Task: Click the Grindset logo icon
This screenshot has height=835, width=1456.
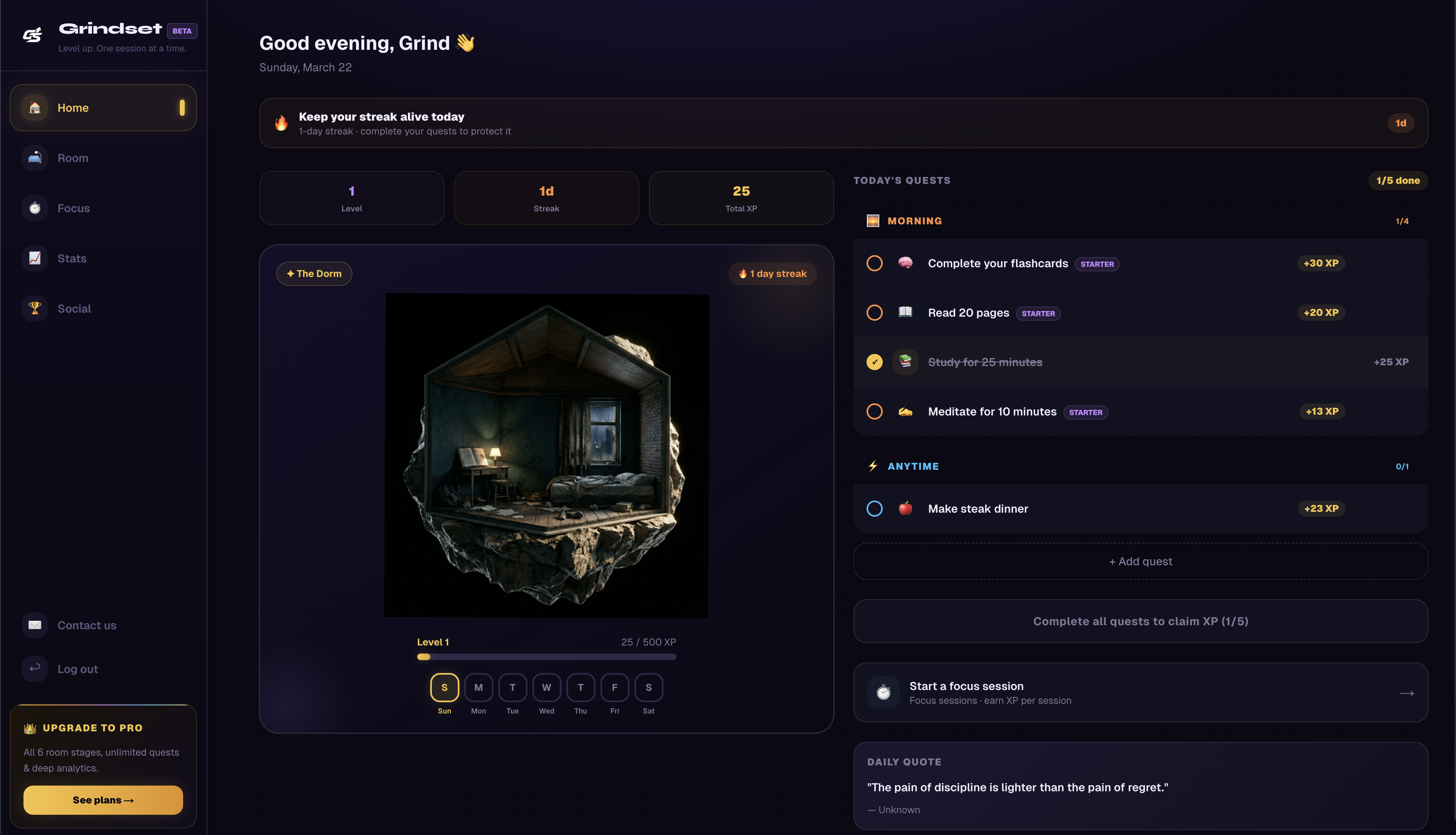Action: (x=33, y=36)
